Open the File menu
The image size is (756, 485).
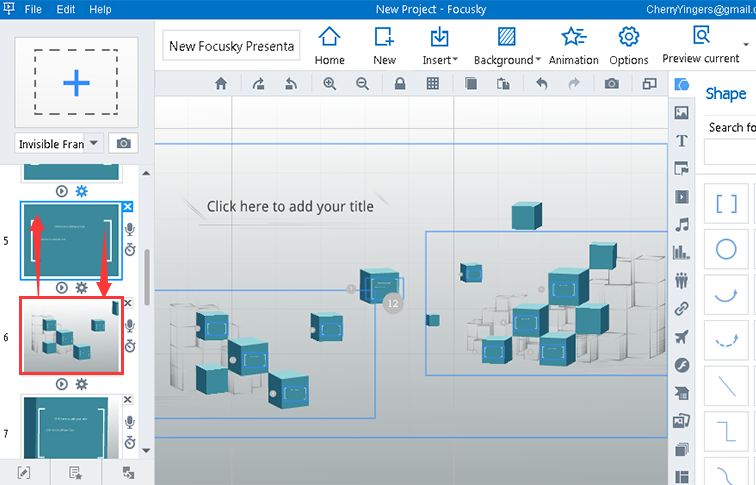pyautogui.click(x=33, y=9)
